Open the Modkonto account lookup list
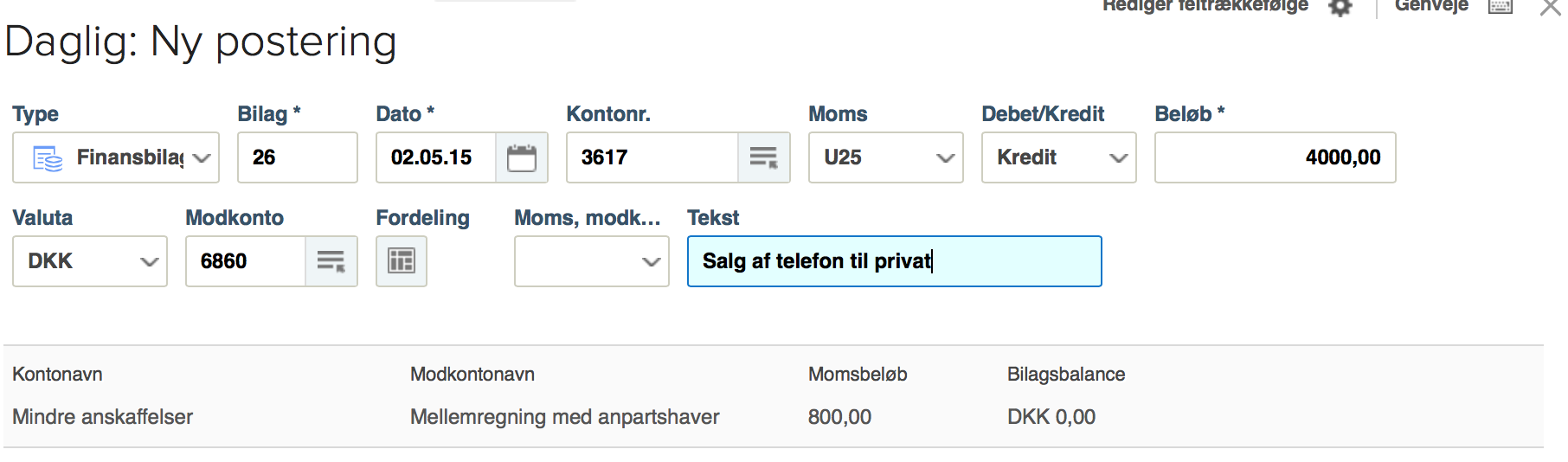Viewport: 1568px width, 462px height. click(x=331, y=261)
